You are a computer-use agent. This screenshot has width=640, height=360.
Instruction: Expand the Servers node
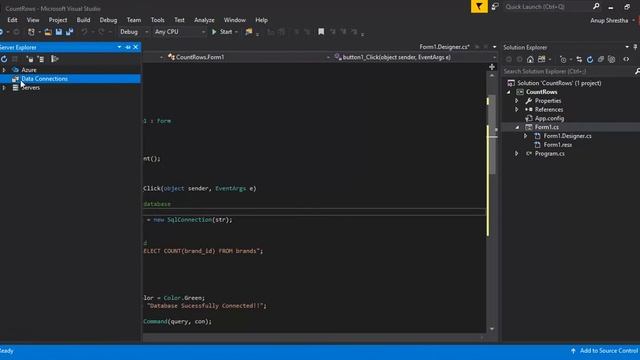pos(4,88)
